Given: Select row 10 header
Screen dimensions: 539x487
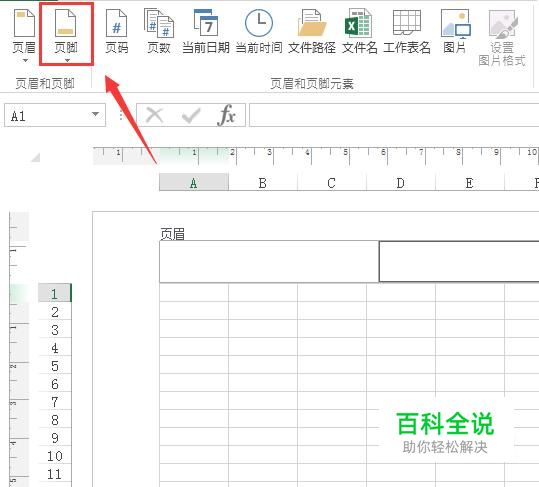Looking at the screenshot, I should [x=55, y=456].
